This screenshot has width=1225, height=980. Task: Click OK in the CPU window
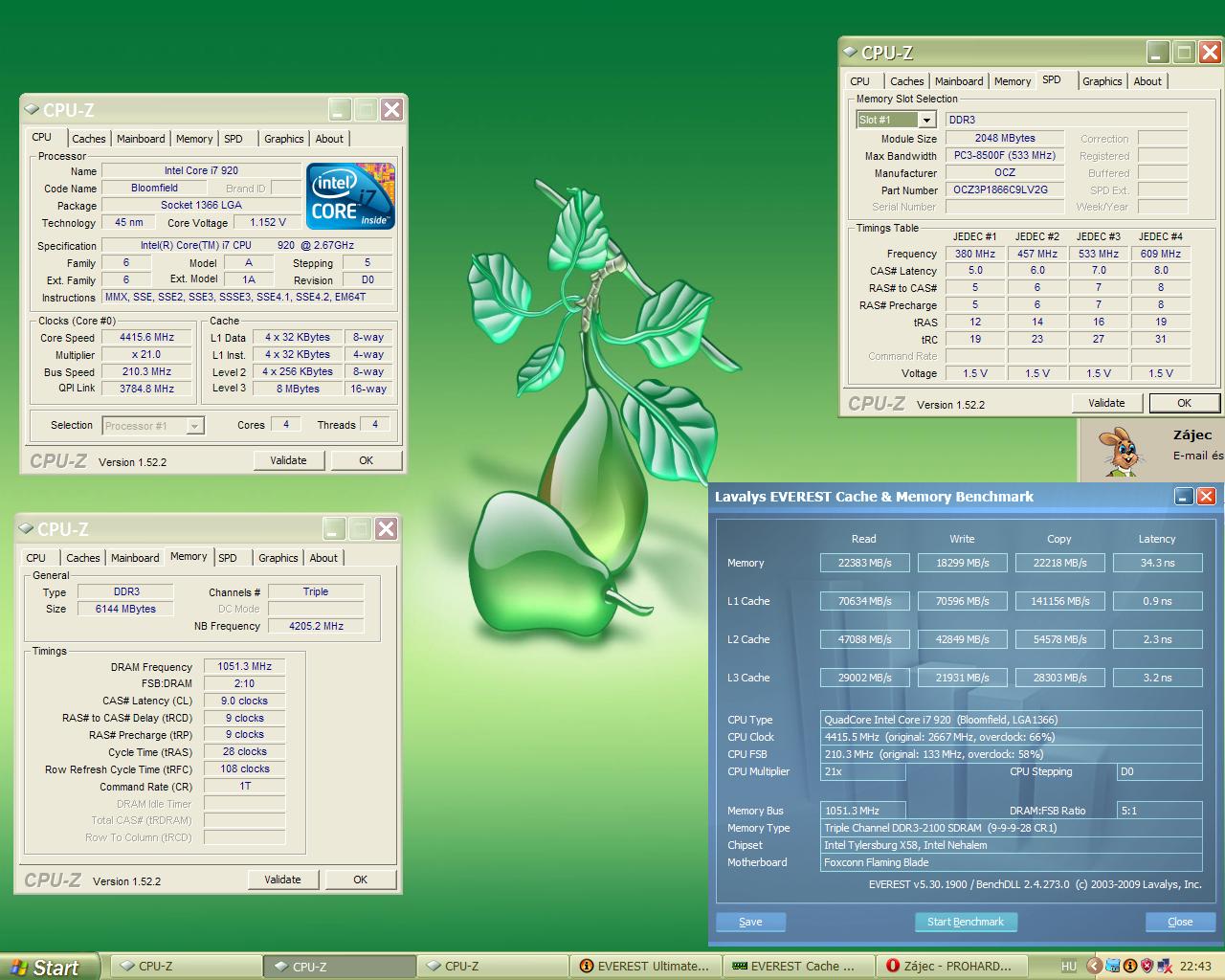coord(366,460)
